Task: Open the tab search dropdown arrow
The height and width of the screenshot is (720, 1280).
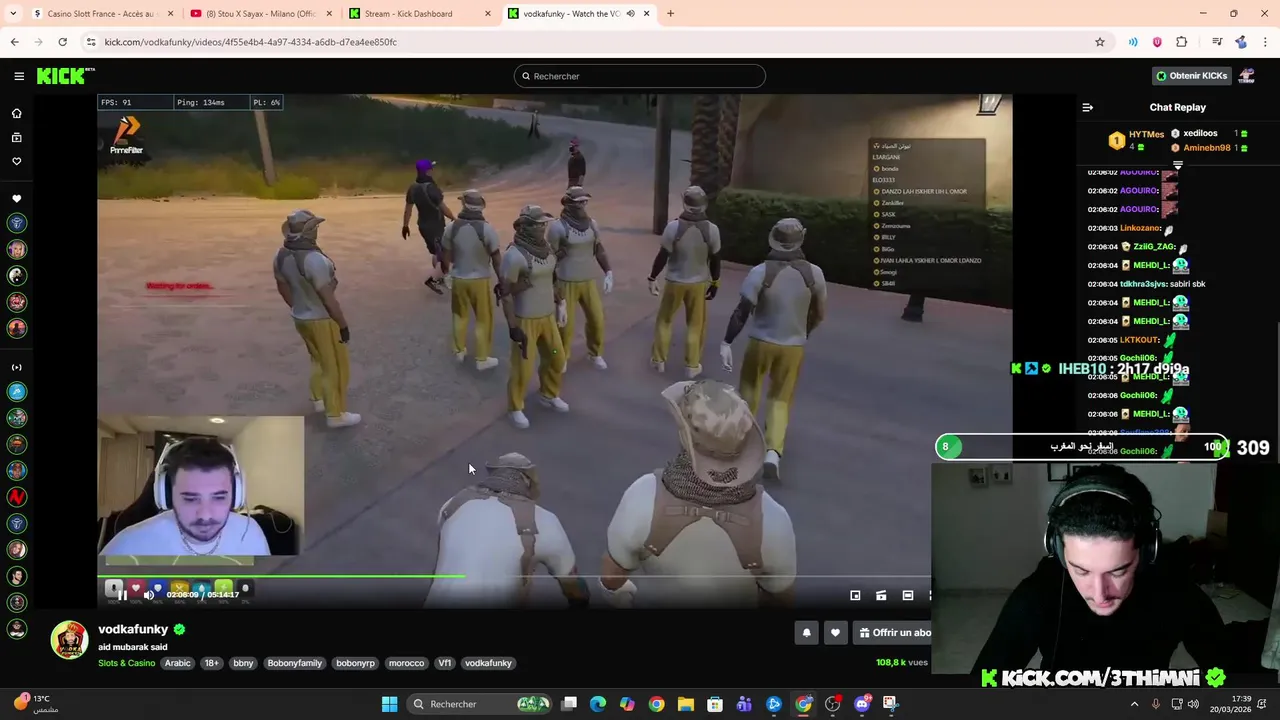Action: pos(12,14)
